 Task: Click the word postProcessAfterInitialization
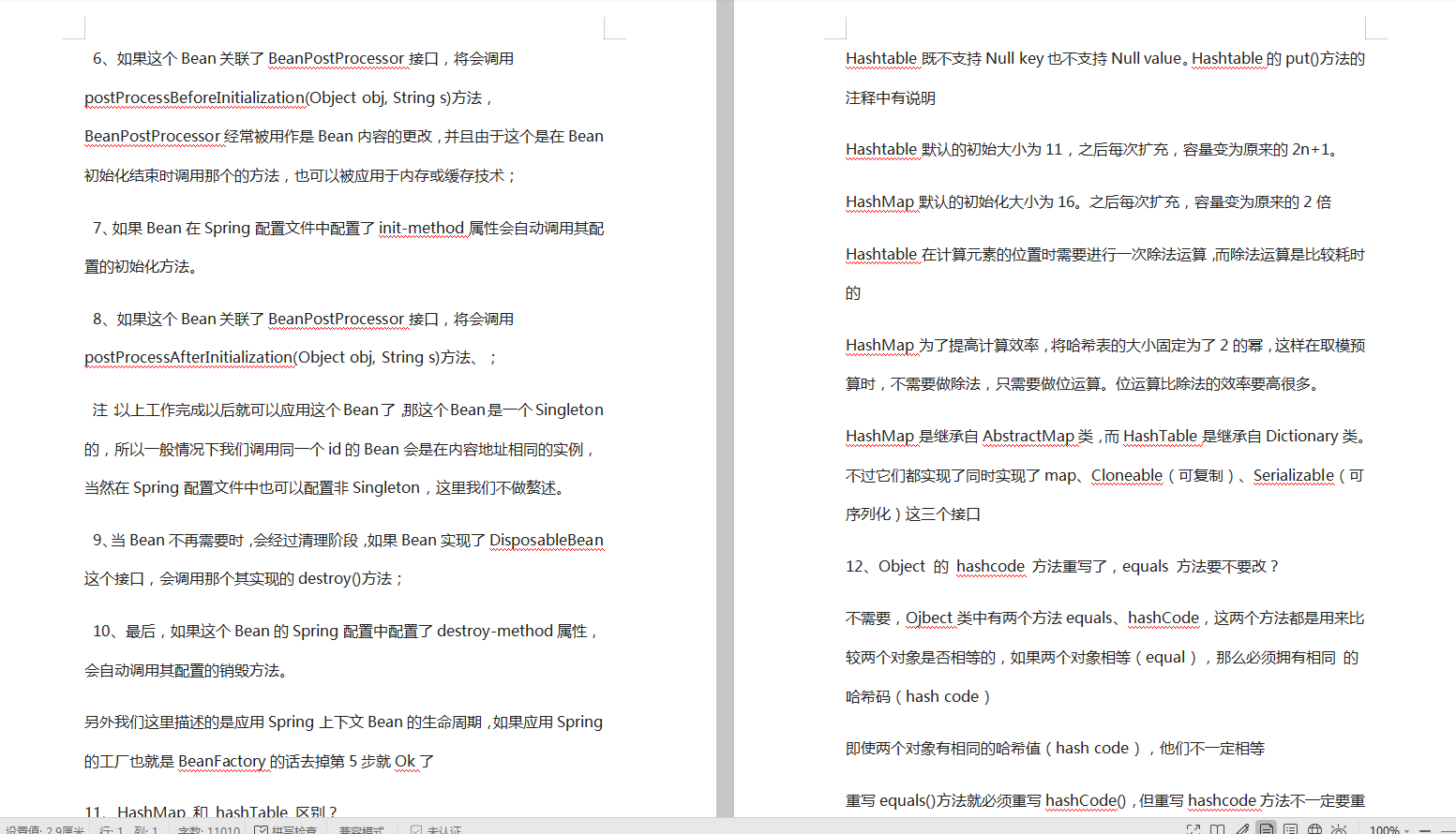[x=188, y=357]
